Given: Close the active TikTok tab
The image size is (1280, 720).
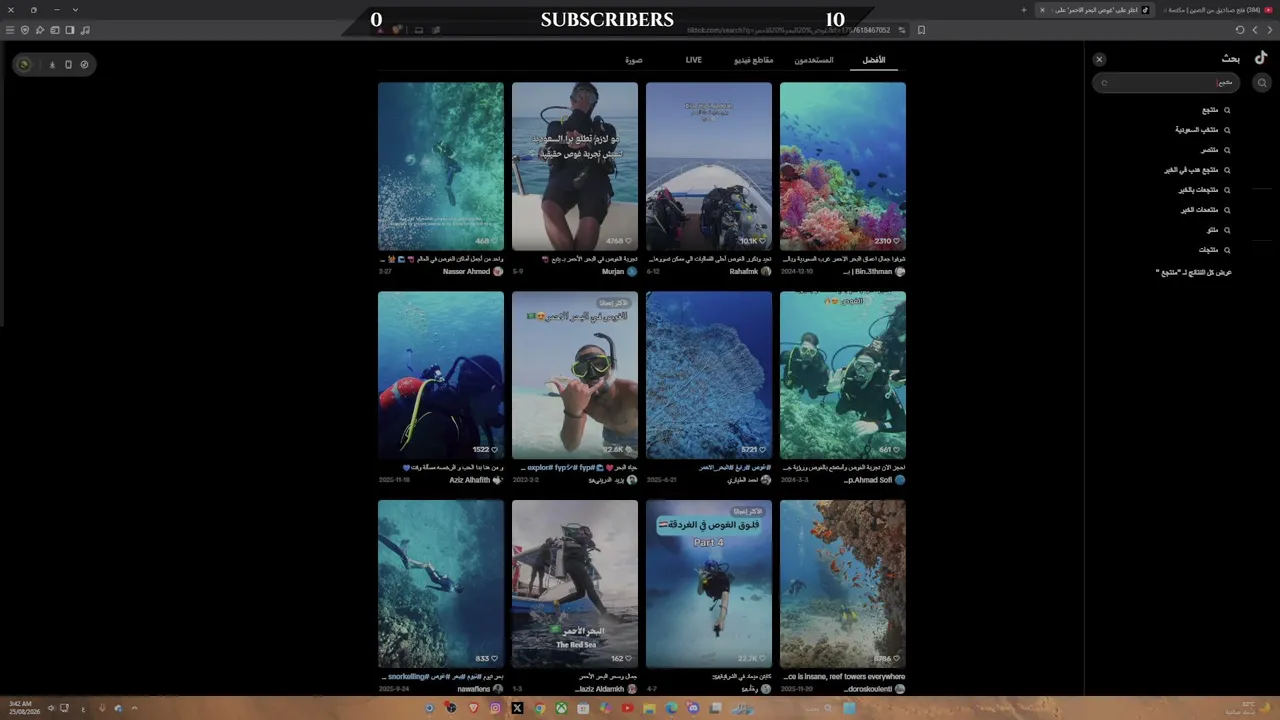Looking at the screenshot, I should 1042,10.
